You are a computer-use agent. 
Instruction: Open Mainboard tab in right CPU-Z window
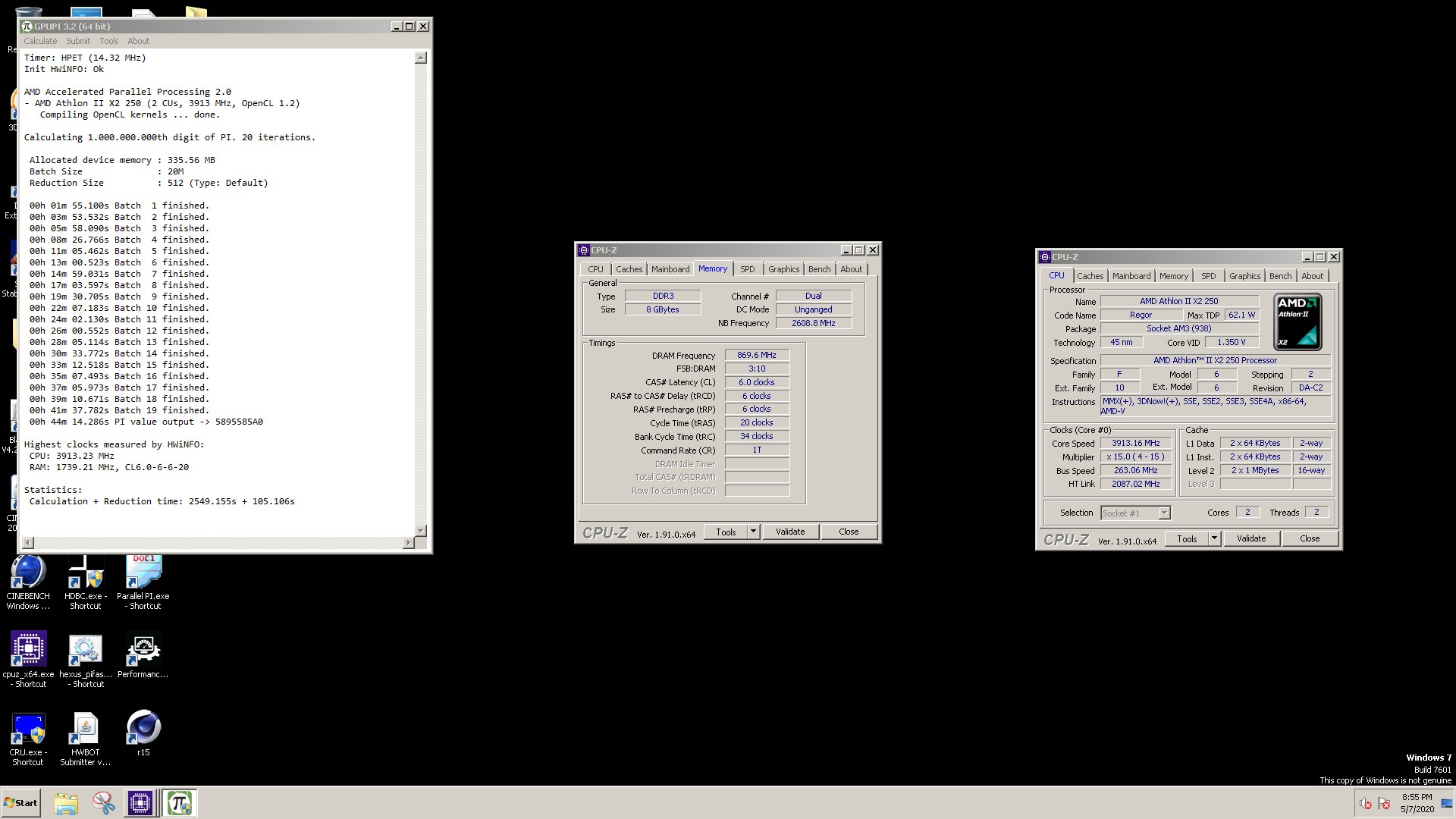[1131, 276]
